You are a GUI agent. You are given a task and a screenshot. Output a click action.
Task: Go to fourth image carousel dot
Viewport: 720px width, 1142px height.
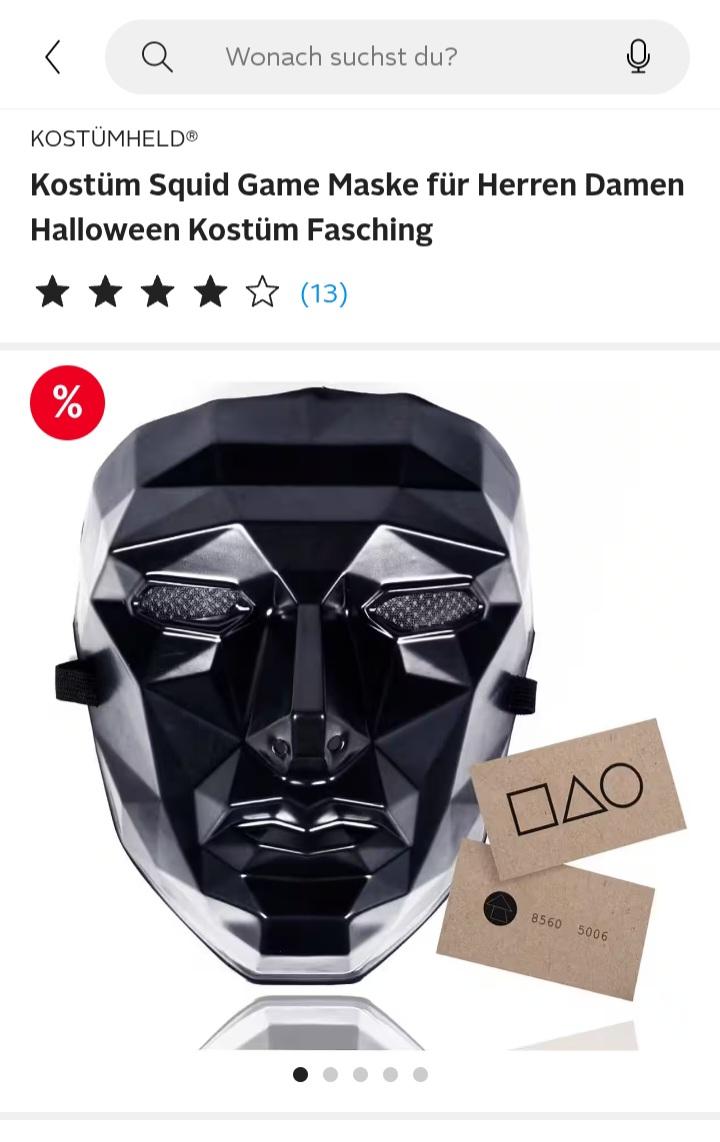(x=390, y=1074)
